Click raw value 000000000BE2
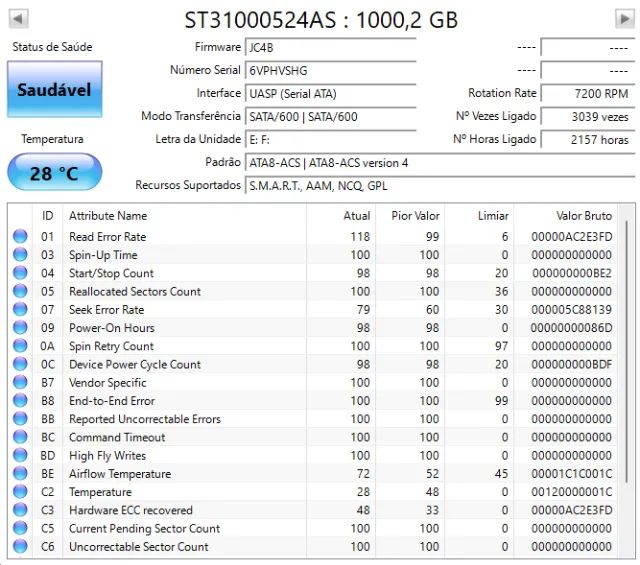The height and width of the screenshot is (565, 640). pos(572,273)
